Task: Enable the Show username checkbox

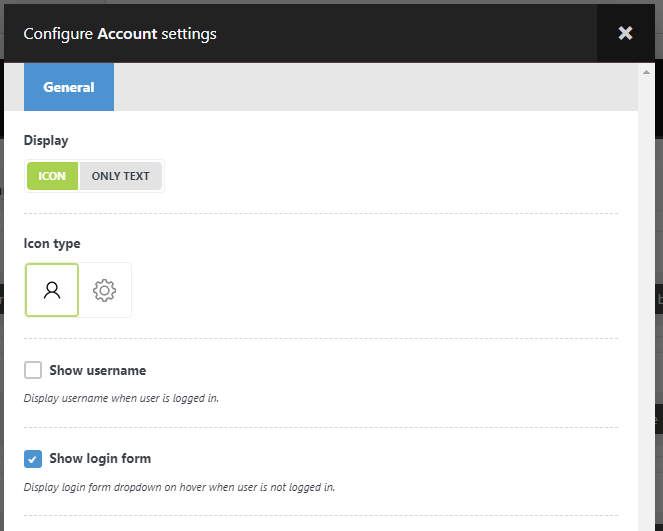Action: [33, 370]
